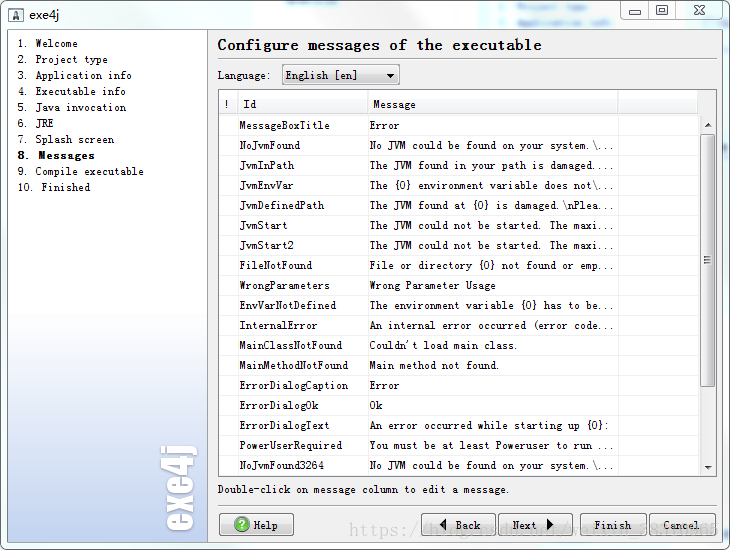Screen dimensions: 730x550
Task: Select the NoJvmFound message row
Action: (269, 146)
